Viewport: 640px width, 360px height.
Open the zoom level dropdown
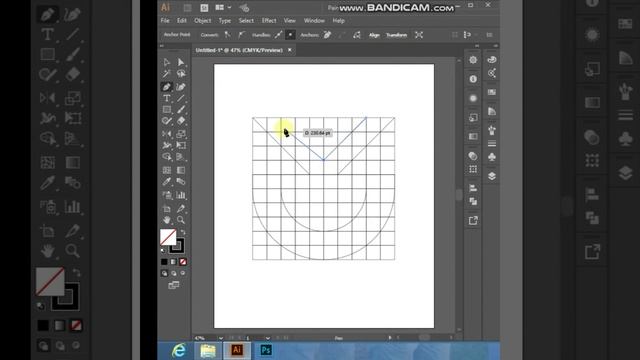tap(220, 338)
